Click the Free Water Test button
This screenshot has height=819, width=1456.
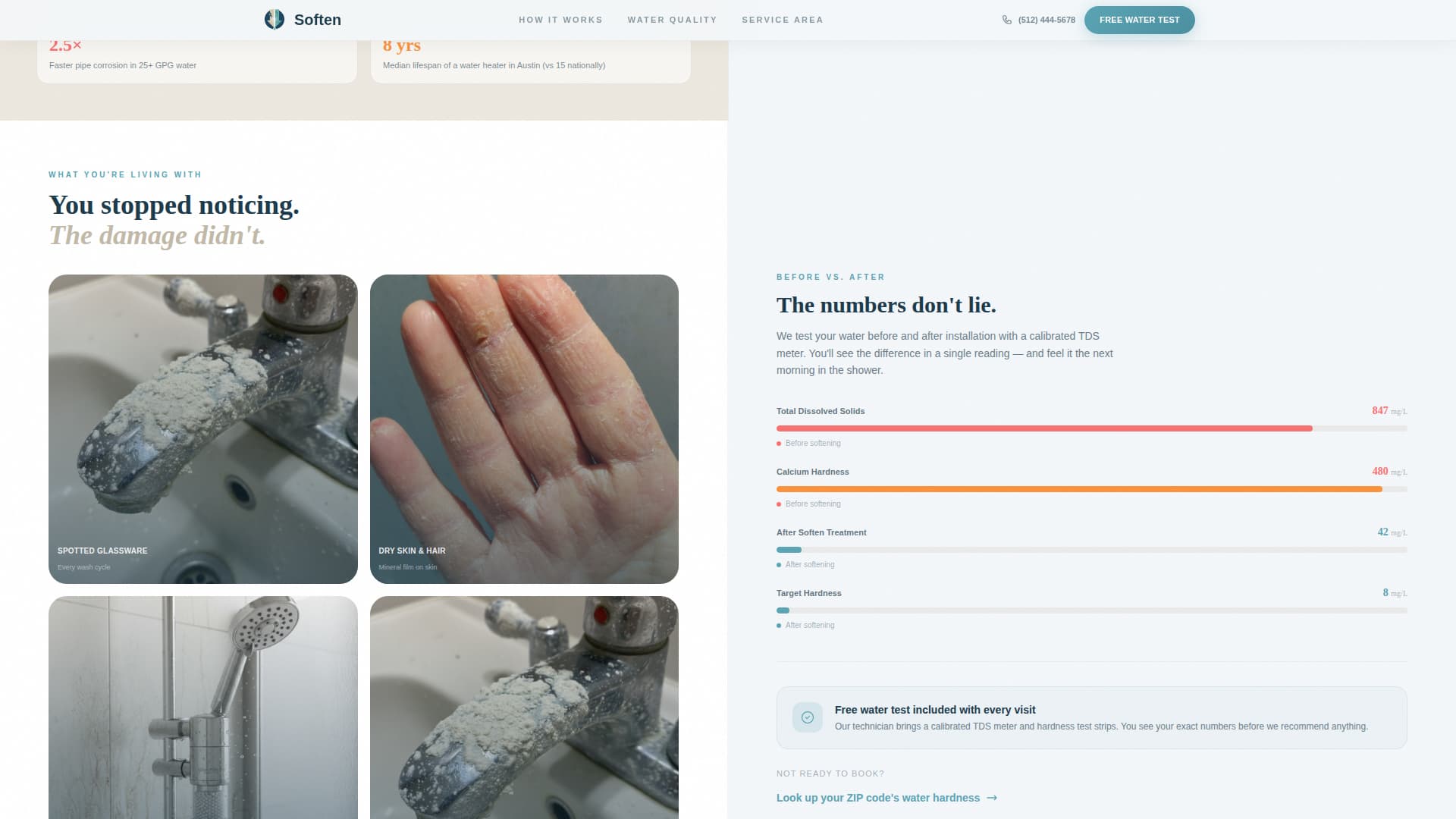pos(1139,20)
